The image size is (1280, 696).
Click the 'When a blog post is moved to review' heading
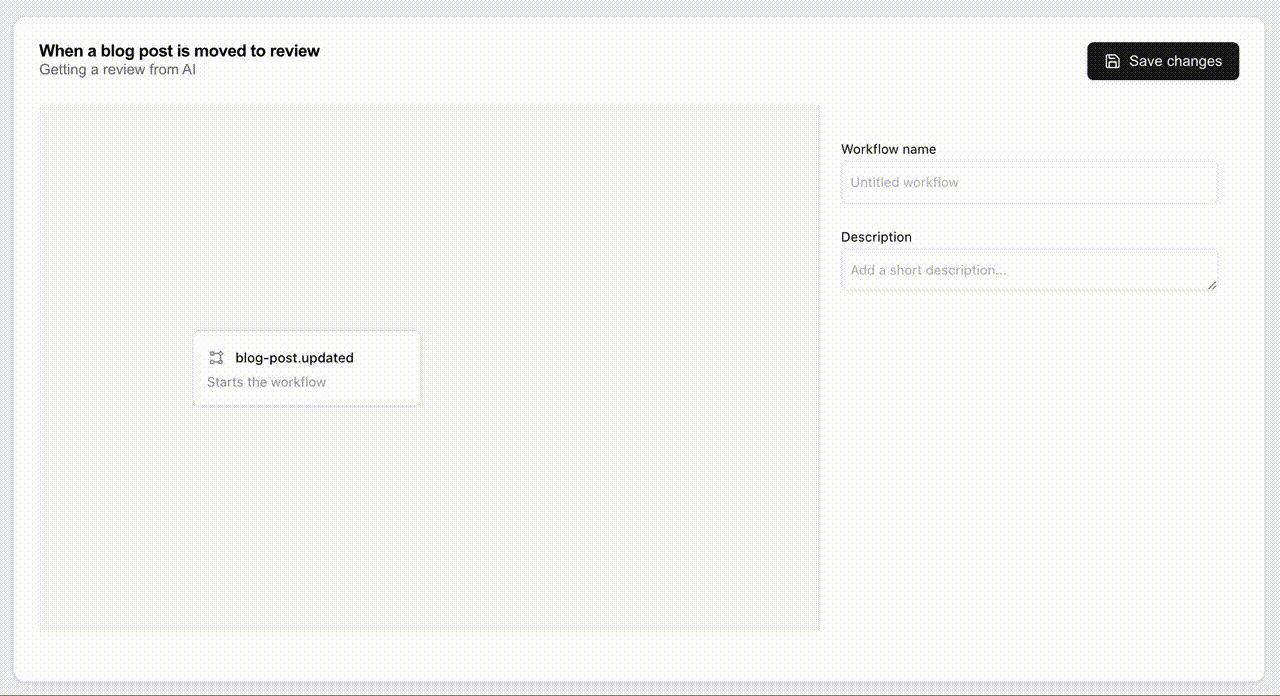click(x=178, y=50)
